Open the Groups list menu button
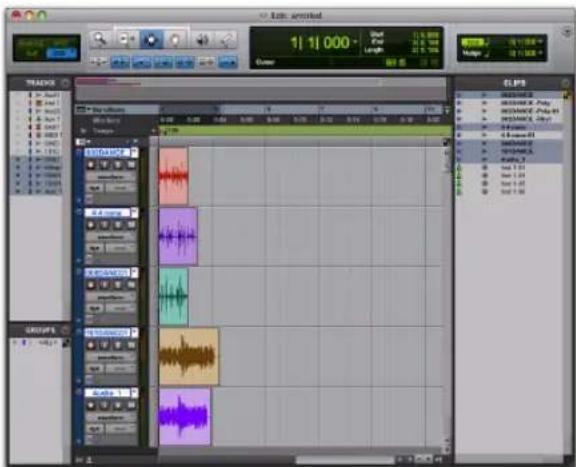Image resolution: width=576 pixels, height=467 pixels. click(x=65, y=330)
